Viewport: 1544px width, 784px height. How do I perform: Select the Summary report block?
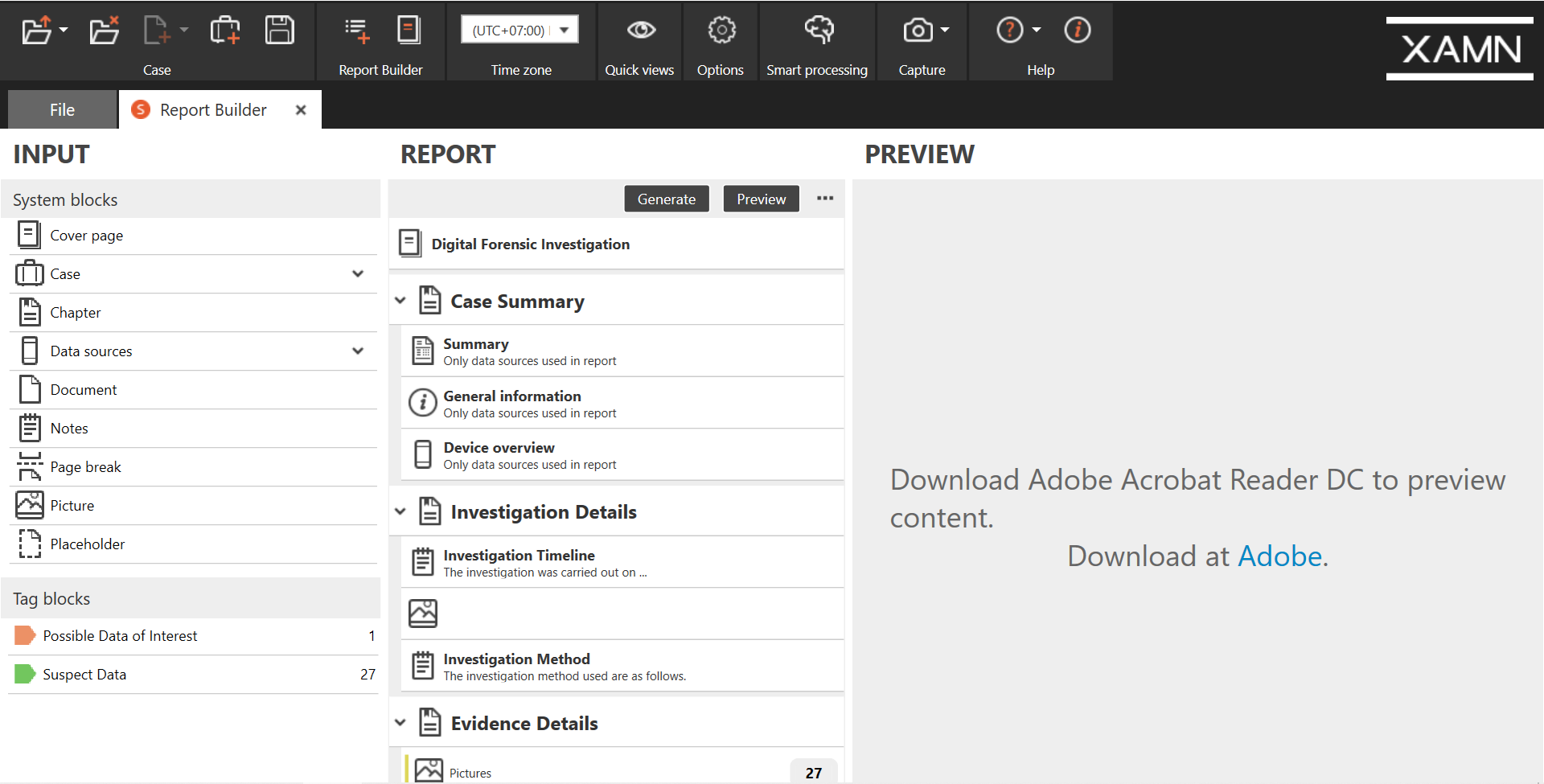coord(622,351)
